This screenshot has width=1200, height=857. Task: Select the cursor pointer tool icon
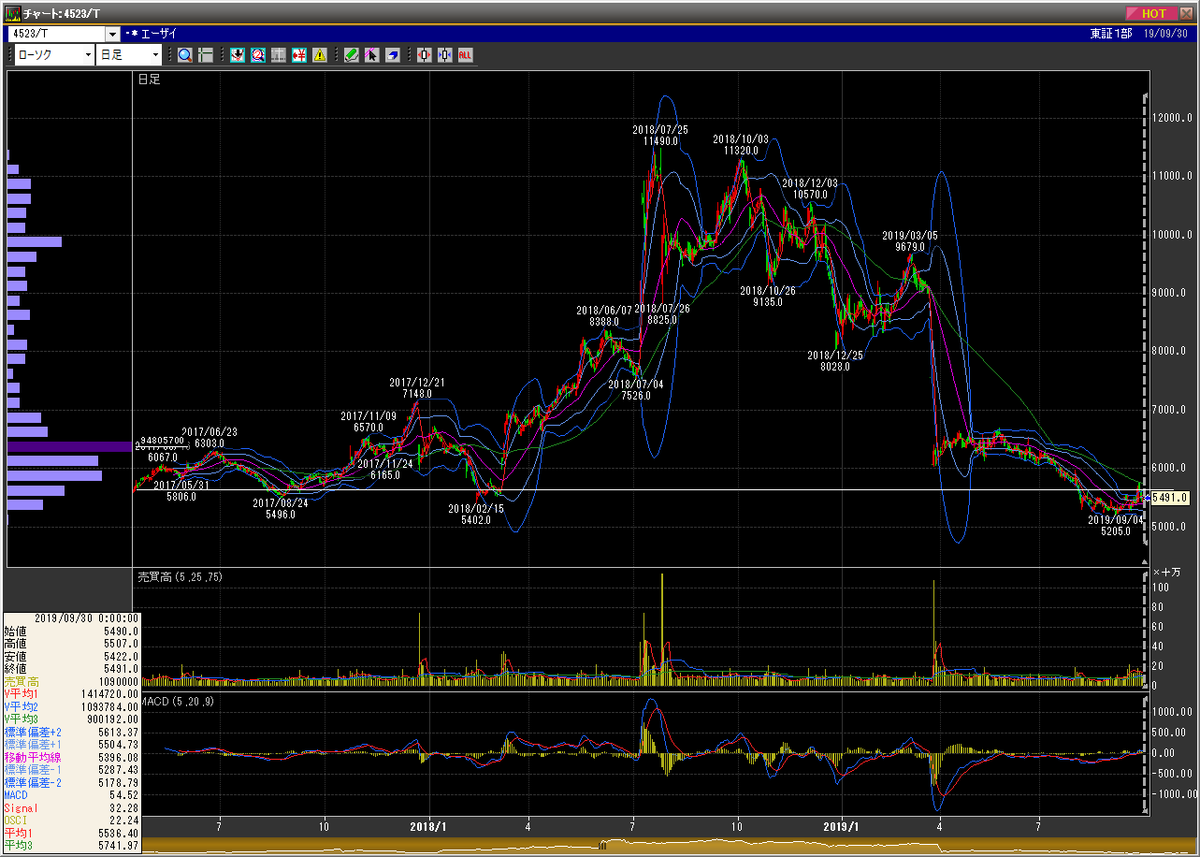click(x=371, y=55)
